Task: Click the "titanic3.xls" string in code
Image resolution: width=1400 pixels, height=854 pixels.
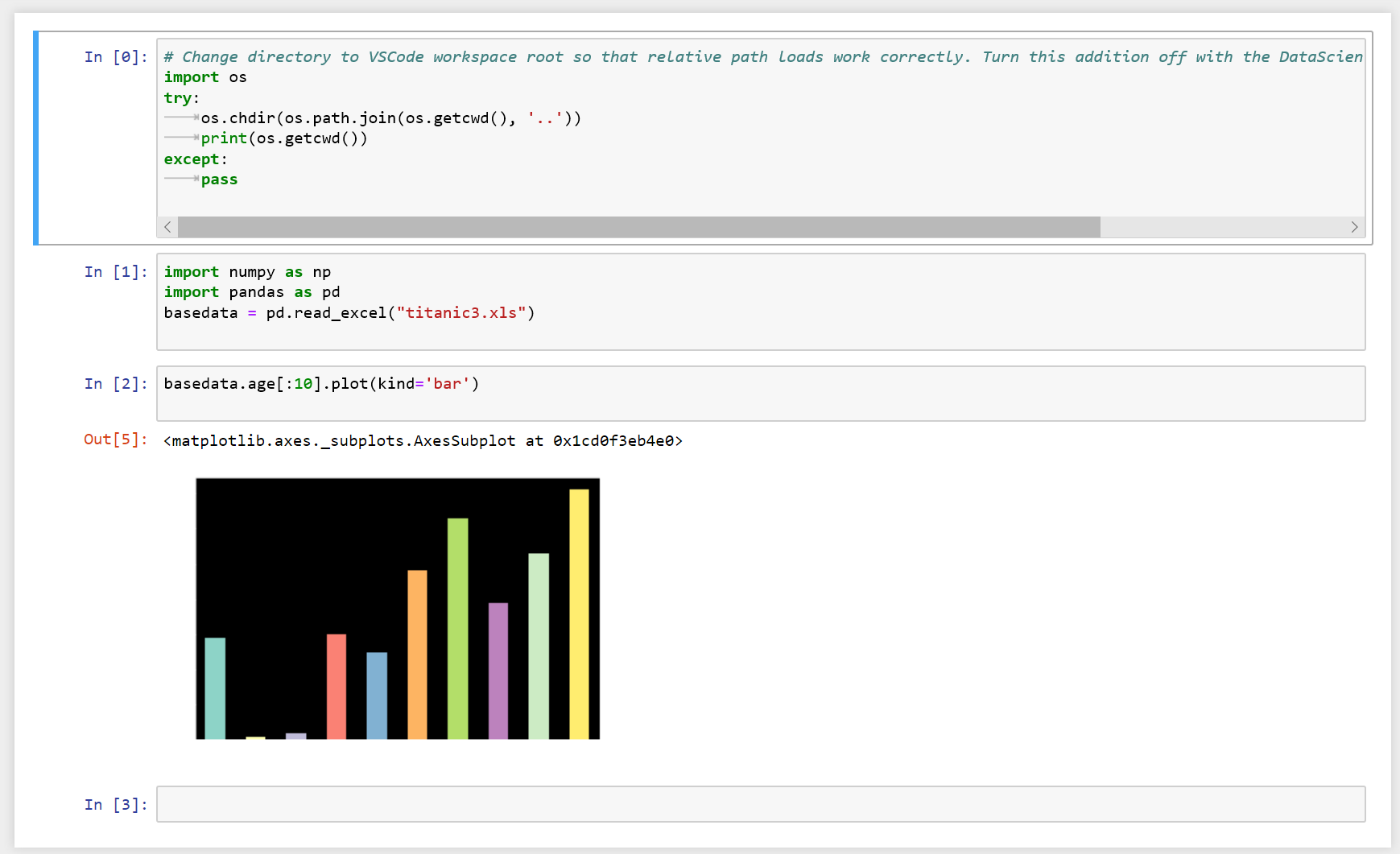Action: coord(461,313)
